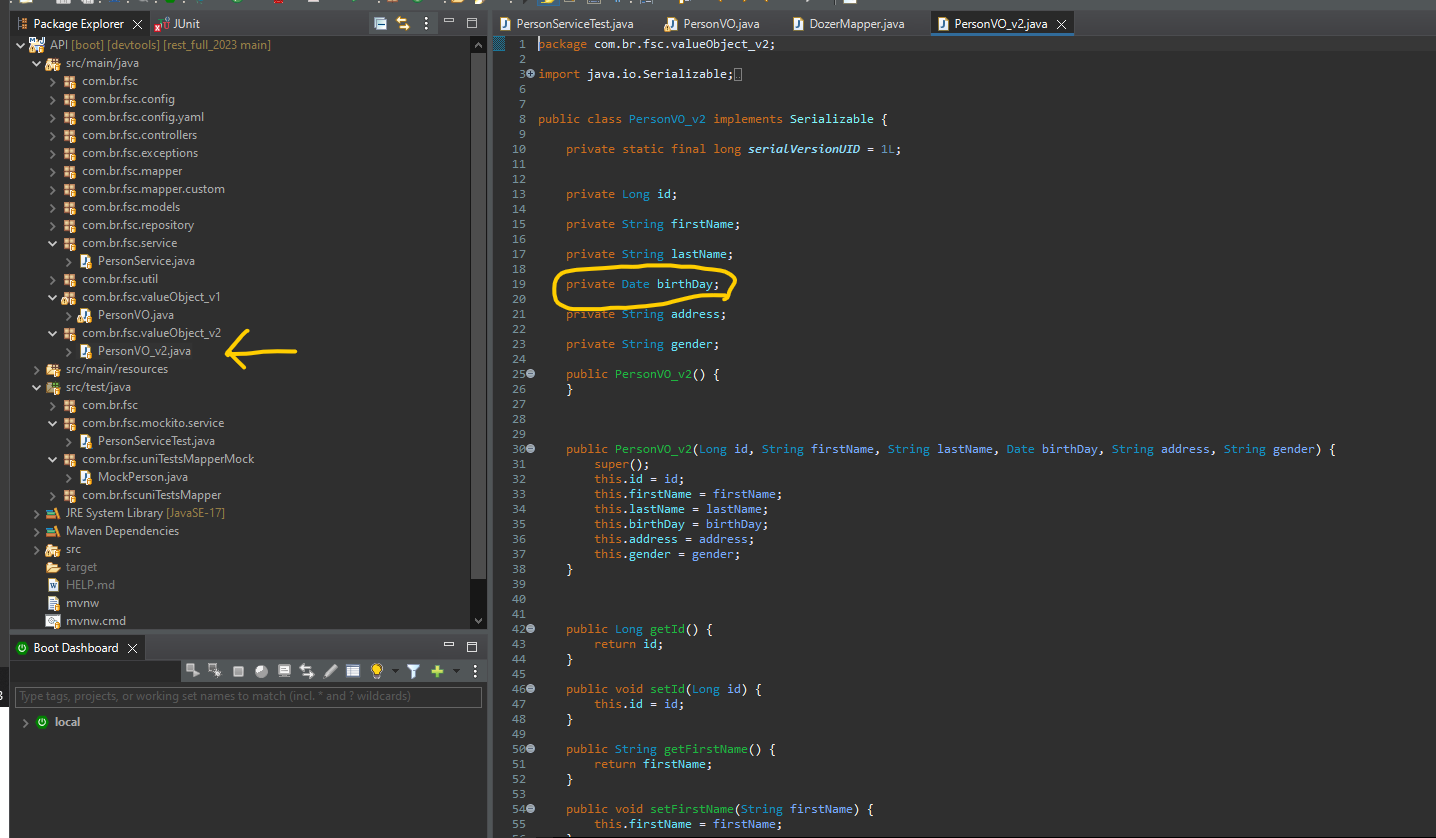
Task: Click the pencil edit icon in Boot Dashboard
Action: 330,671
